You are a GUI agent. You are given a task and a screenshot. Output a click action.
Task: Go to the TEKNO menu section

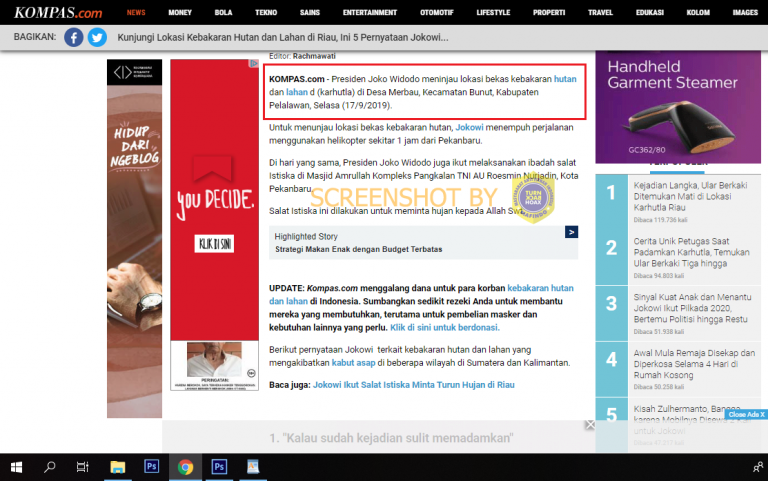[266, 13]
